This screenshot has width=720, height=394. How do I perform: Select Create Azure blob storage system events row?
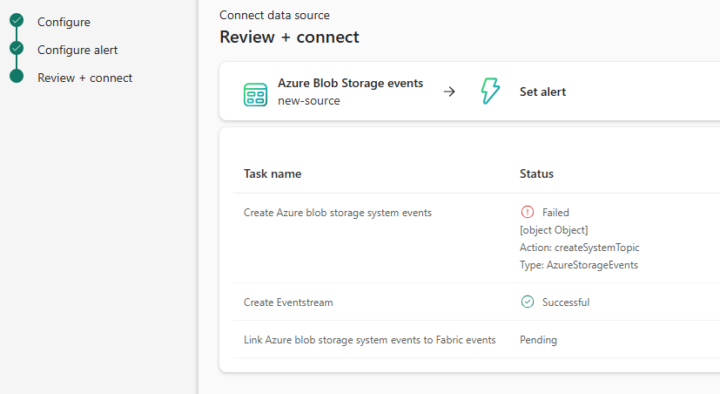pyautogui.click(x=477, y=238)
